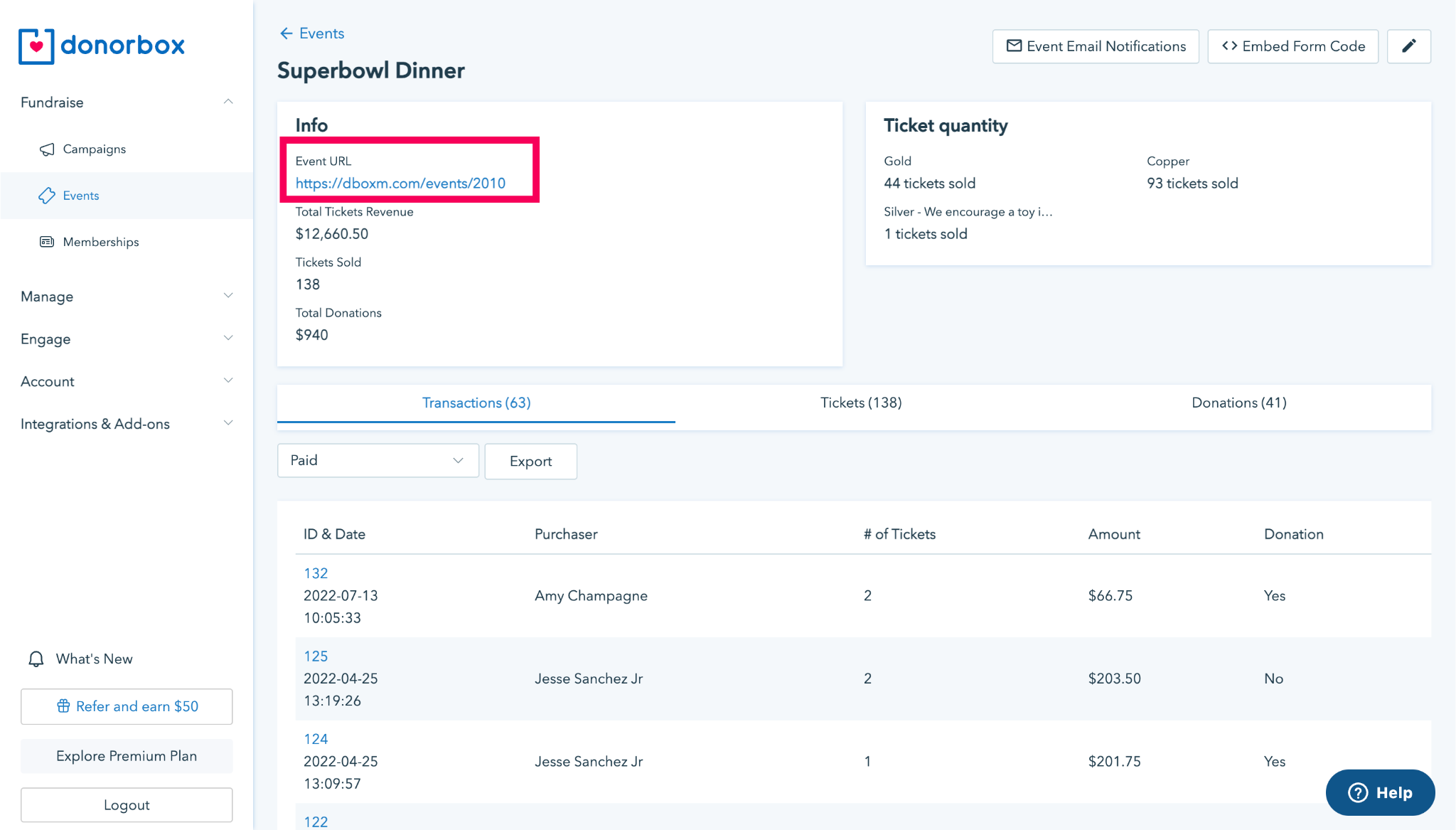Click the Donation column header
This screenshot has height=830, width=1456.
click(x=1293, y=534)
